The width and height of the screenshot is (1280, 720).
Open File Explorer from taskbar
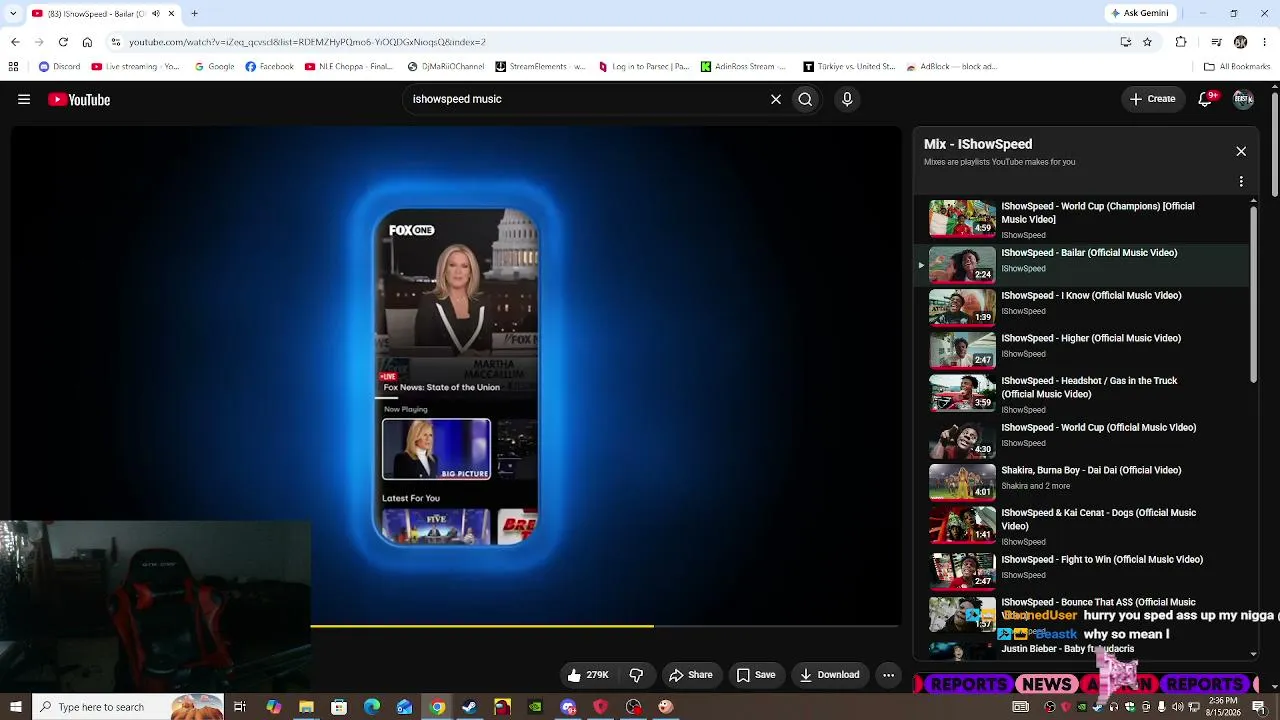coord(306,707)
